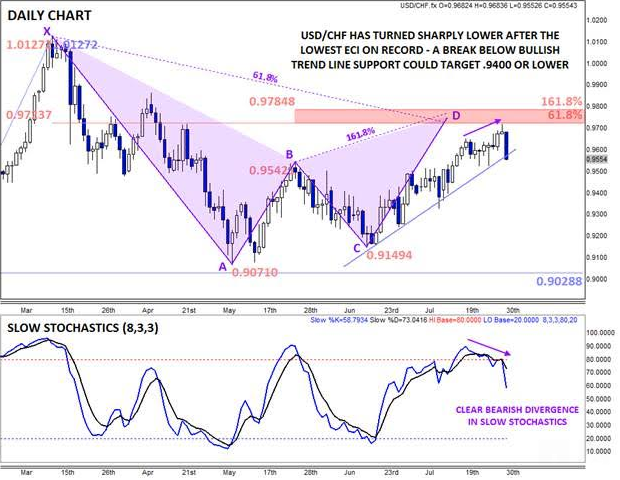Click the 61.8% label on the X-D dashed line
Viewport: 620px width, 480px height.
coord(265,78)
